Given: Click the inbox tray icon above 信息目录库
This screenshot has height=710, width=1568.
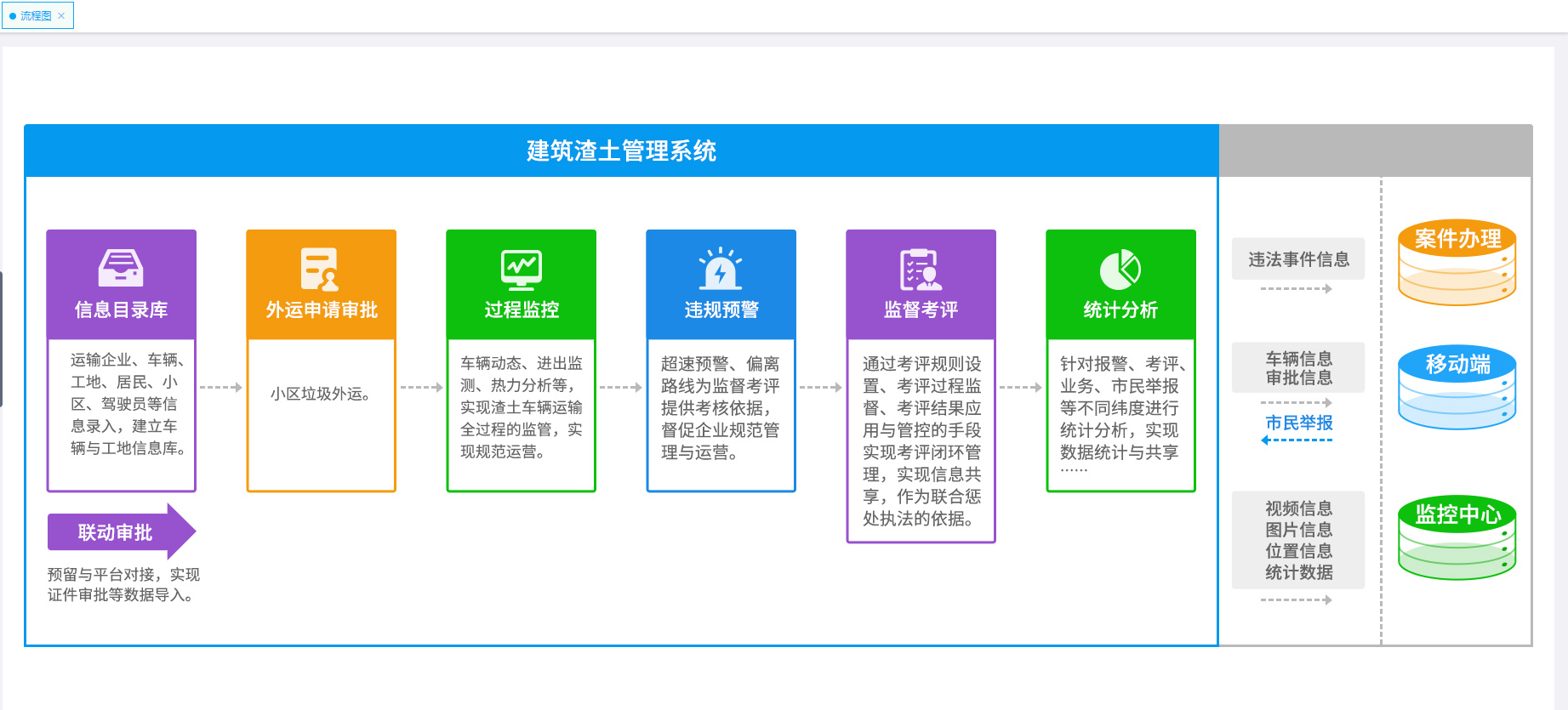Looking at the screenshot, I should click(121, 269).
